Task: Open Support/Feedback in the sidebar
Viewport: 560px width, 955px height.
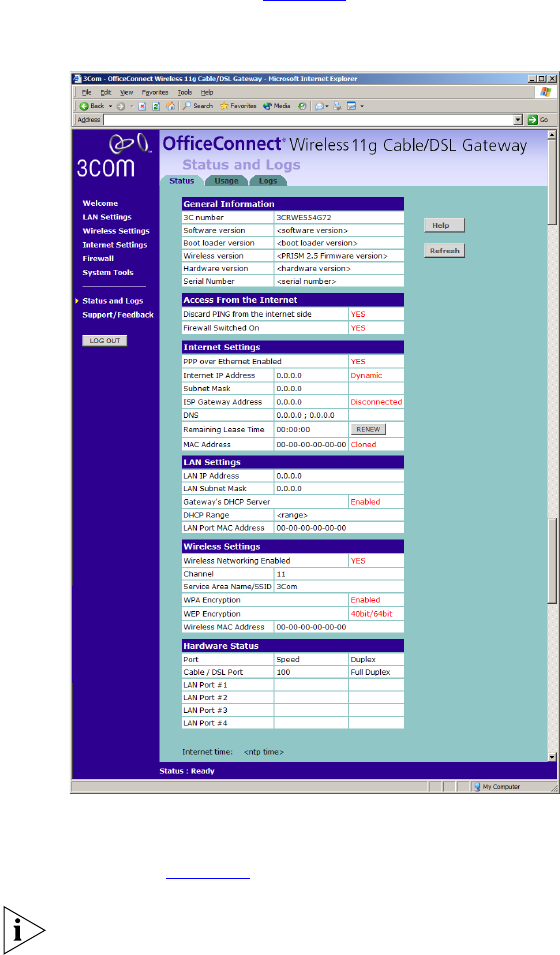Action: click(x=118, y=315)
